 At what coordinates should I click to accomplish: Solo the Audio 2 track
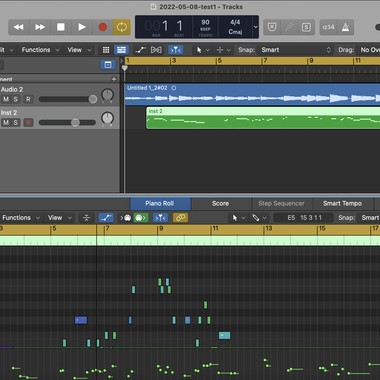[x=15, y=99]
